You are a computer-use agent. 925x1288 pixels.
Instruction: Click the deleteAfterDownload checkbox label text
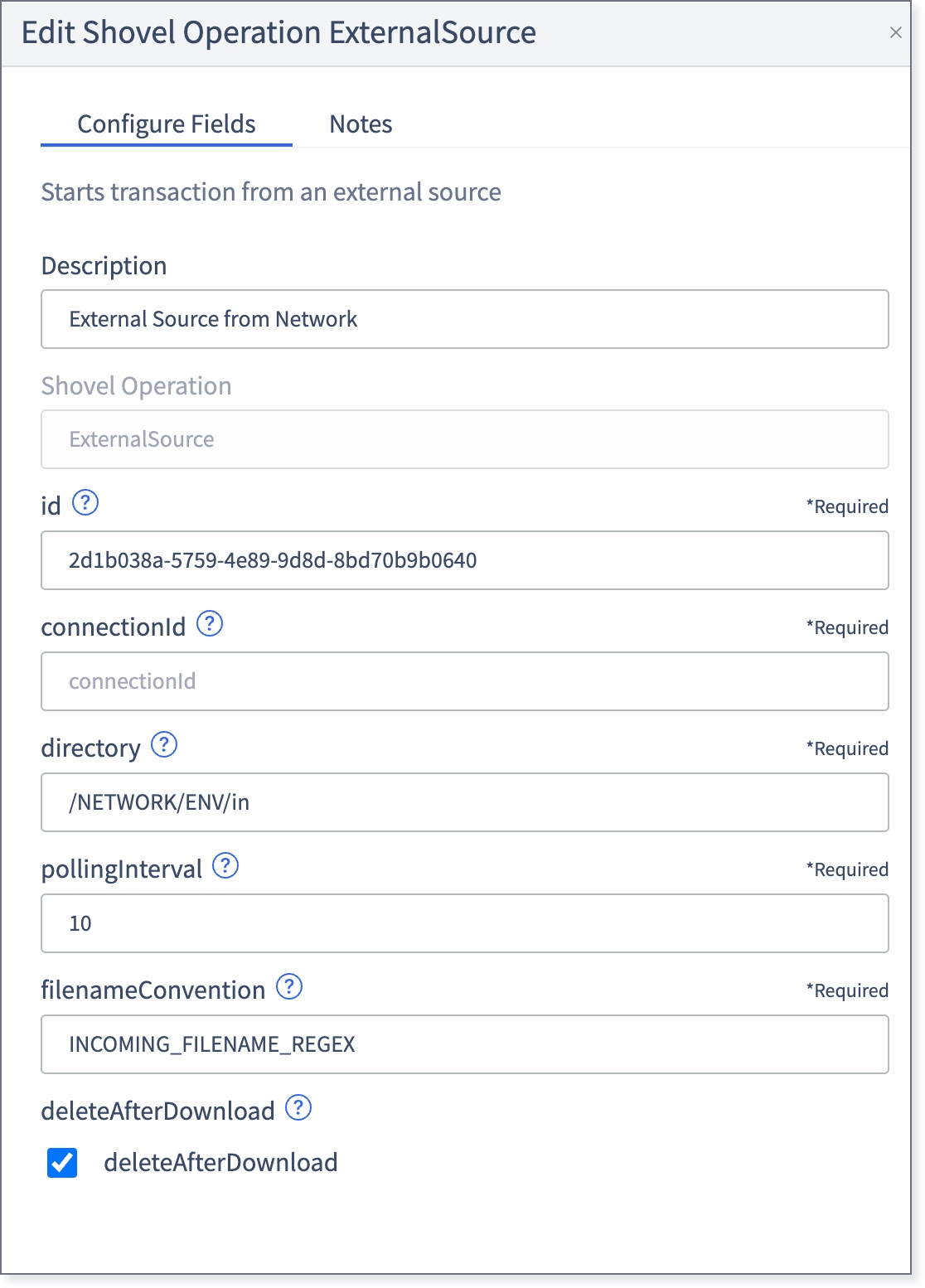[x=220, y=1163]
